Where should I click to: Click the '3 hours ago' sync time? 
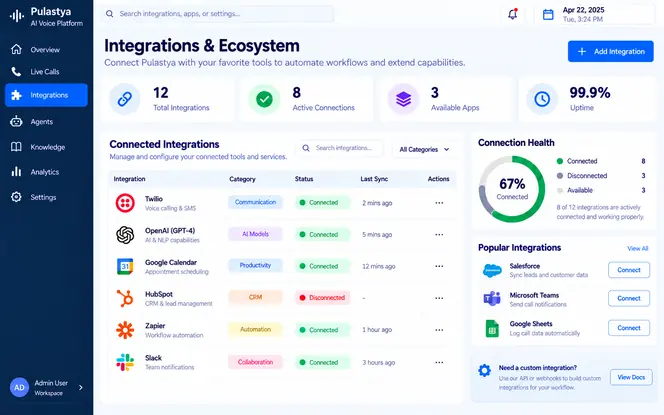pos(379,362)
